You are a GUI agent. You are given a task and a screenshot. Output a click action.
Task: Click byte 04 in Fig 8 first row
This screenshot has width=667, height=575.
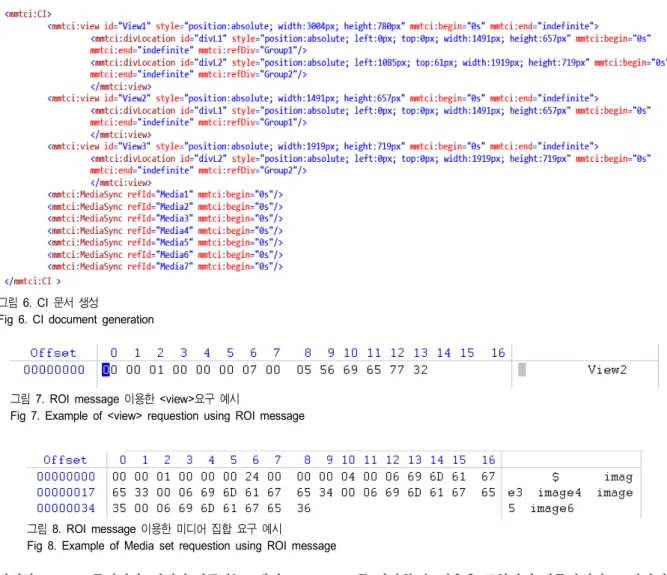coord(348,477)
